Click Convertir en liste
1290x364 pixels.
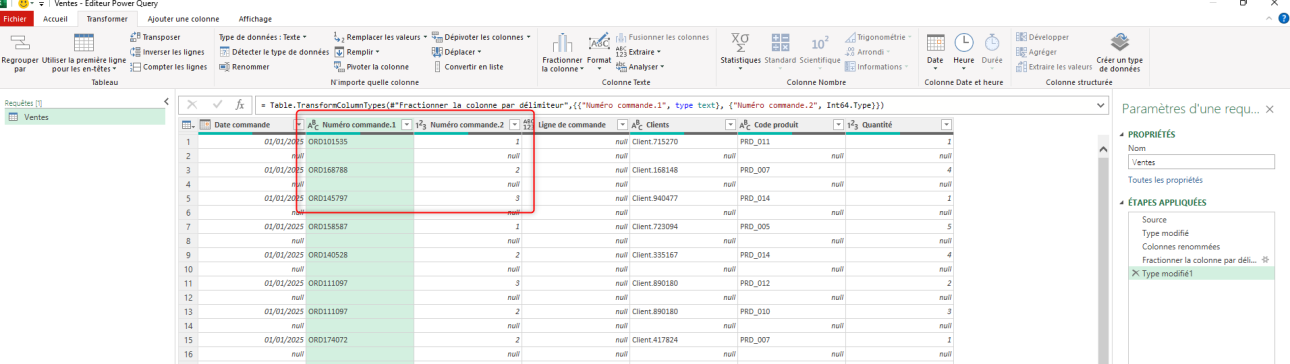pos(468,67)
